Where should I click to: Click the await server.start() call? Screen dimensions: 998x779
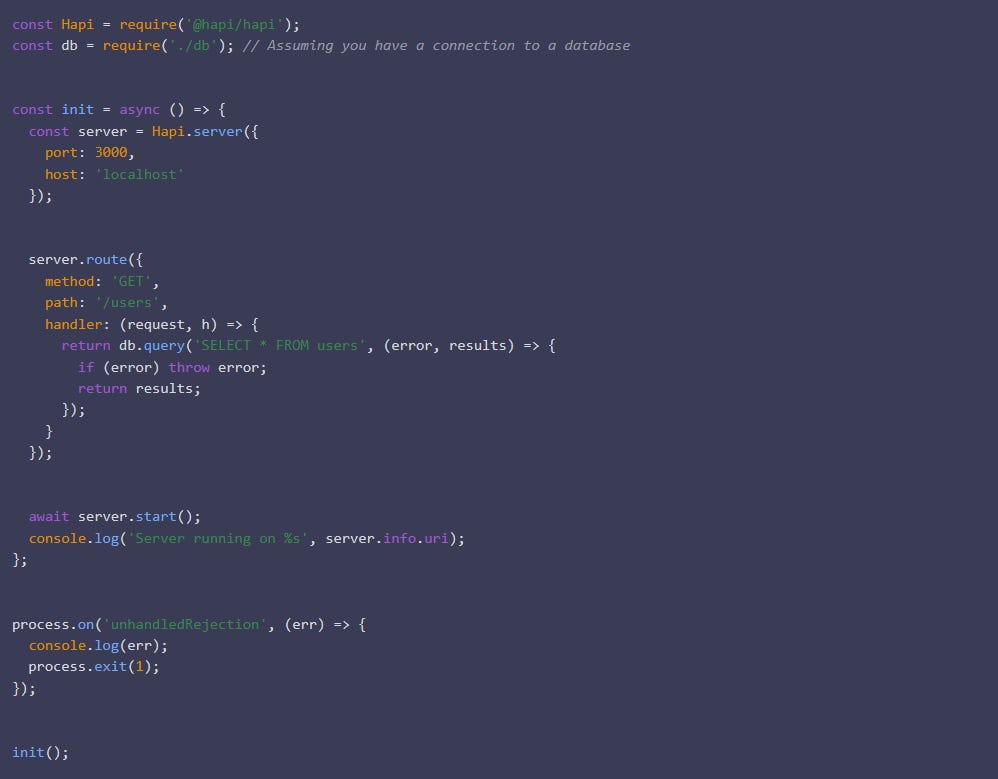tap(115, 516)
